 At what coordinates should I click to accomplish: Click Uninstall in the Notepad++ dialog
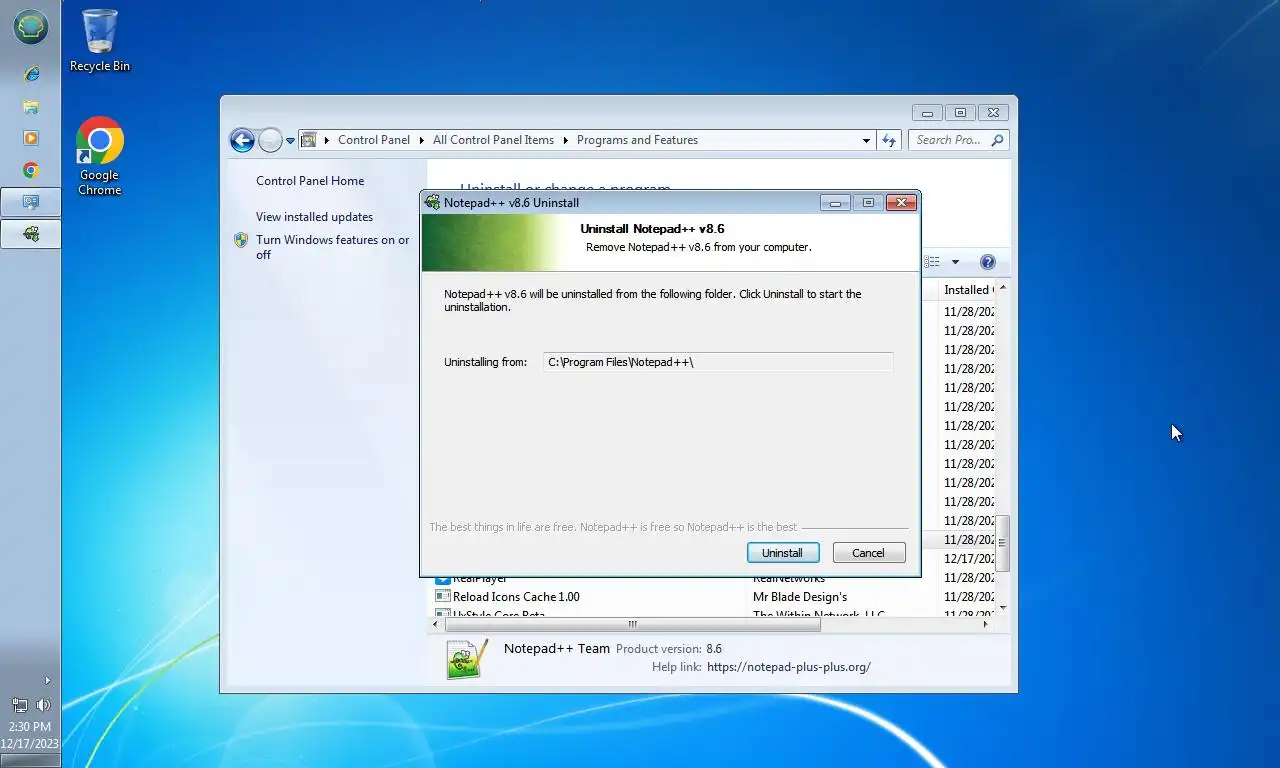click(x=783, y=553)
